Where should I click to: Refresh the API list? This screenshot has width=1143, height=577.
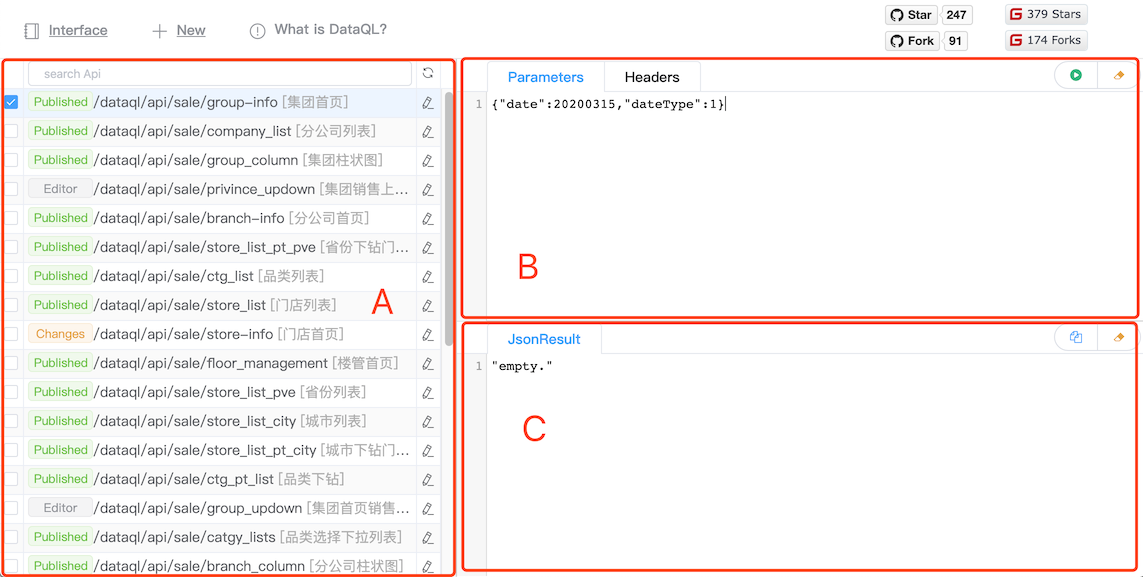pyautogui.click(x=428, y=73)
